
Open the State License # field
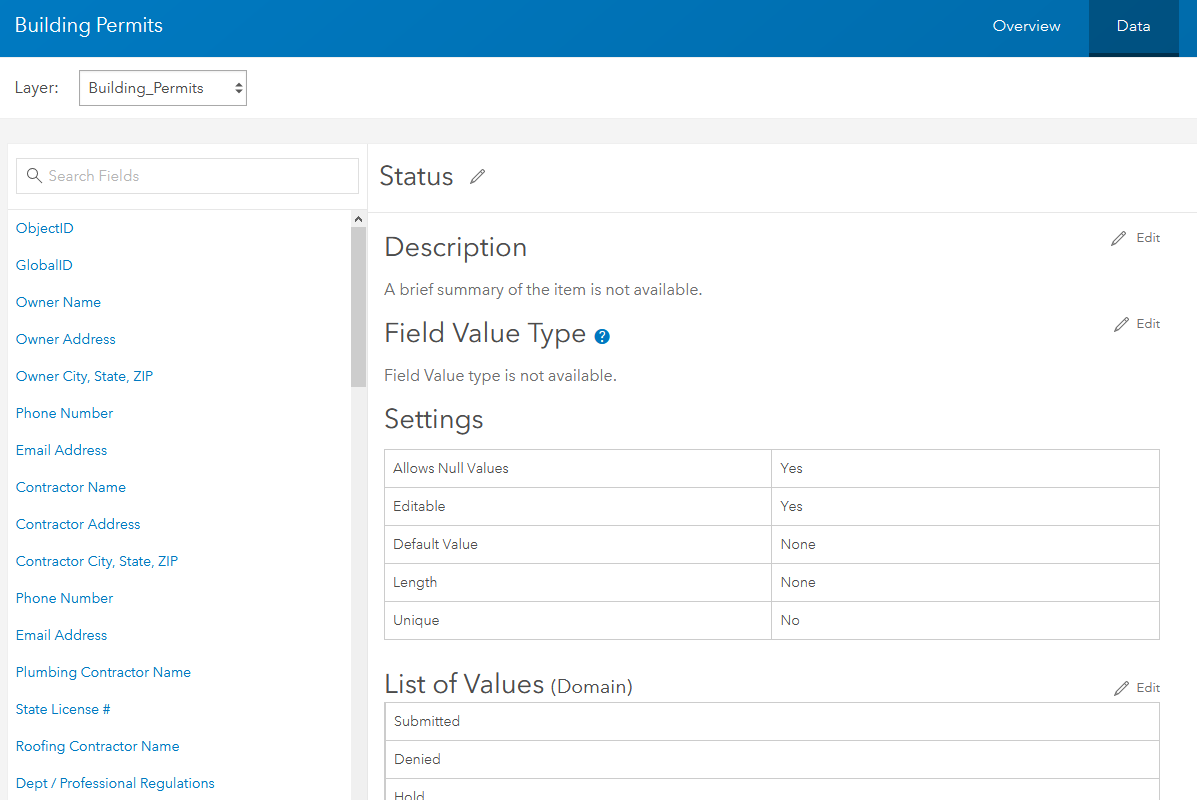pos(62,709)
